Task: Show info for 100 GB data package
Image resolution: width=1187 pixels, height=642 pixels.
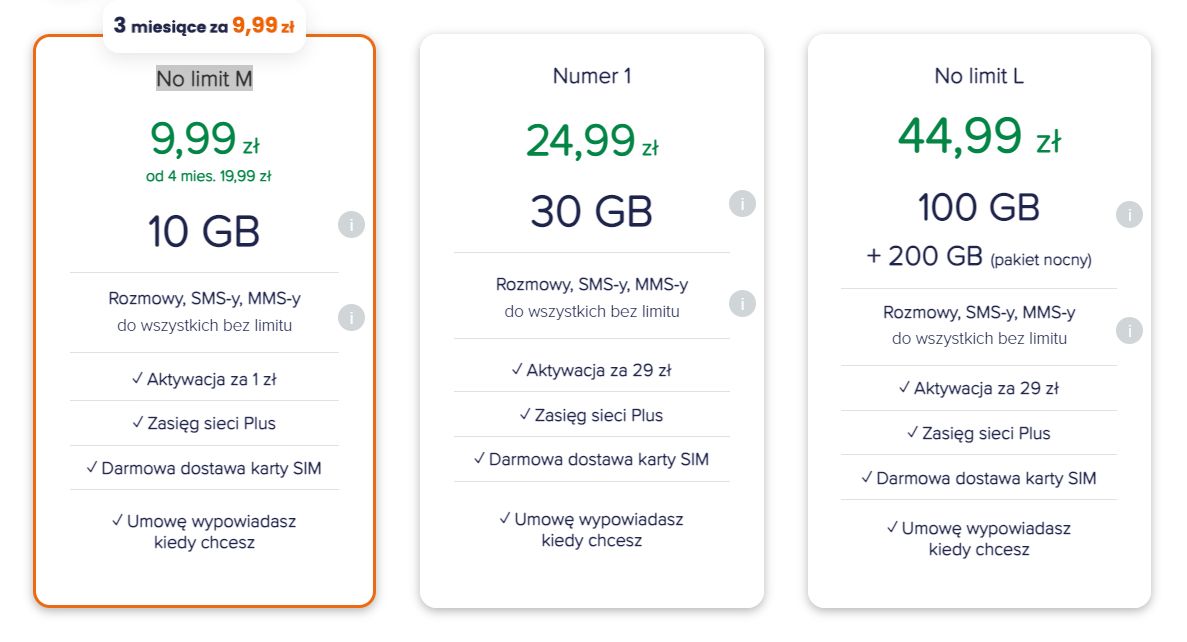Action: click(x=1129, y=214)
